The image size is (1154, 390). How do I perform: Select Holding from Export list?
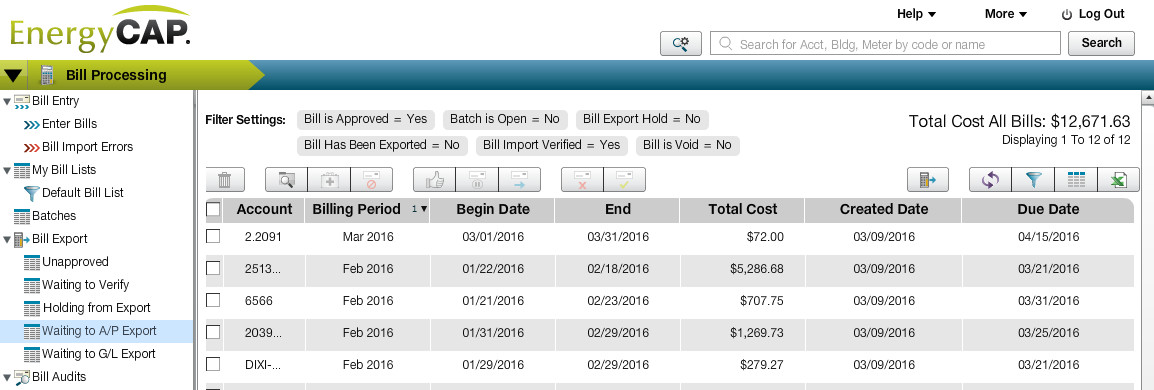(96, 308)
